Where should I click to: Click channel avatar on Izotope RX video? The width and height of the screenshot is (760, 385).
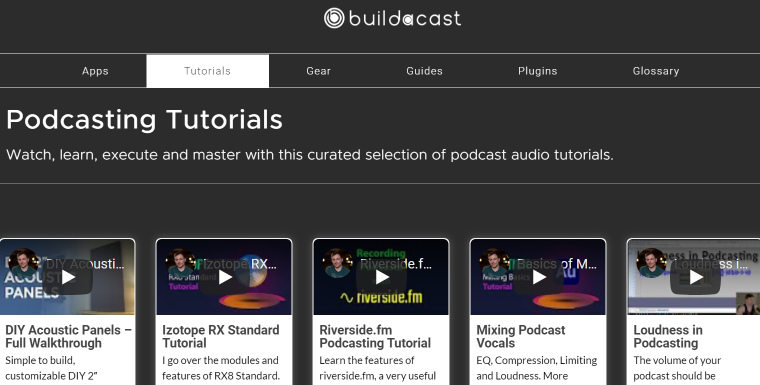tap(181, 263)
